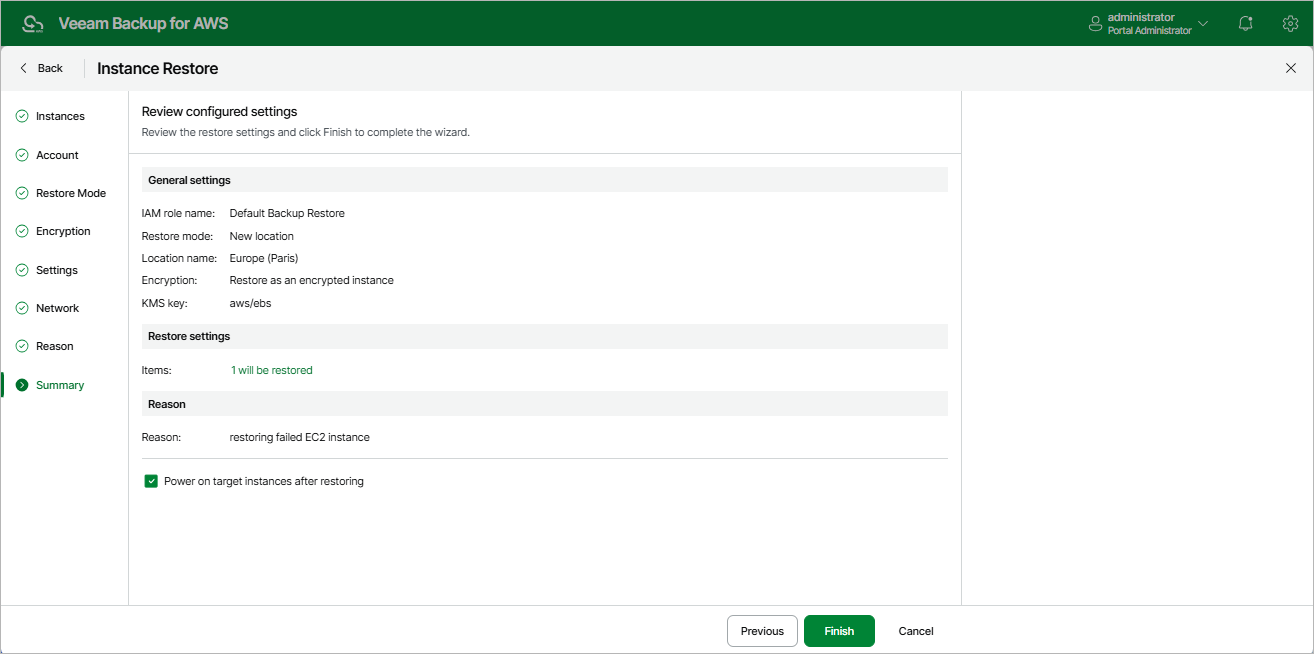1314x654 pixels.
Task: Click the Back arrow icon
Action: point(24,68)
